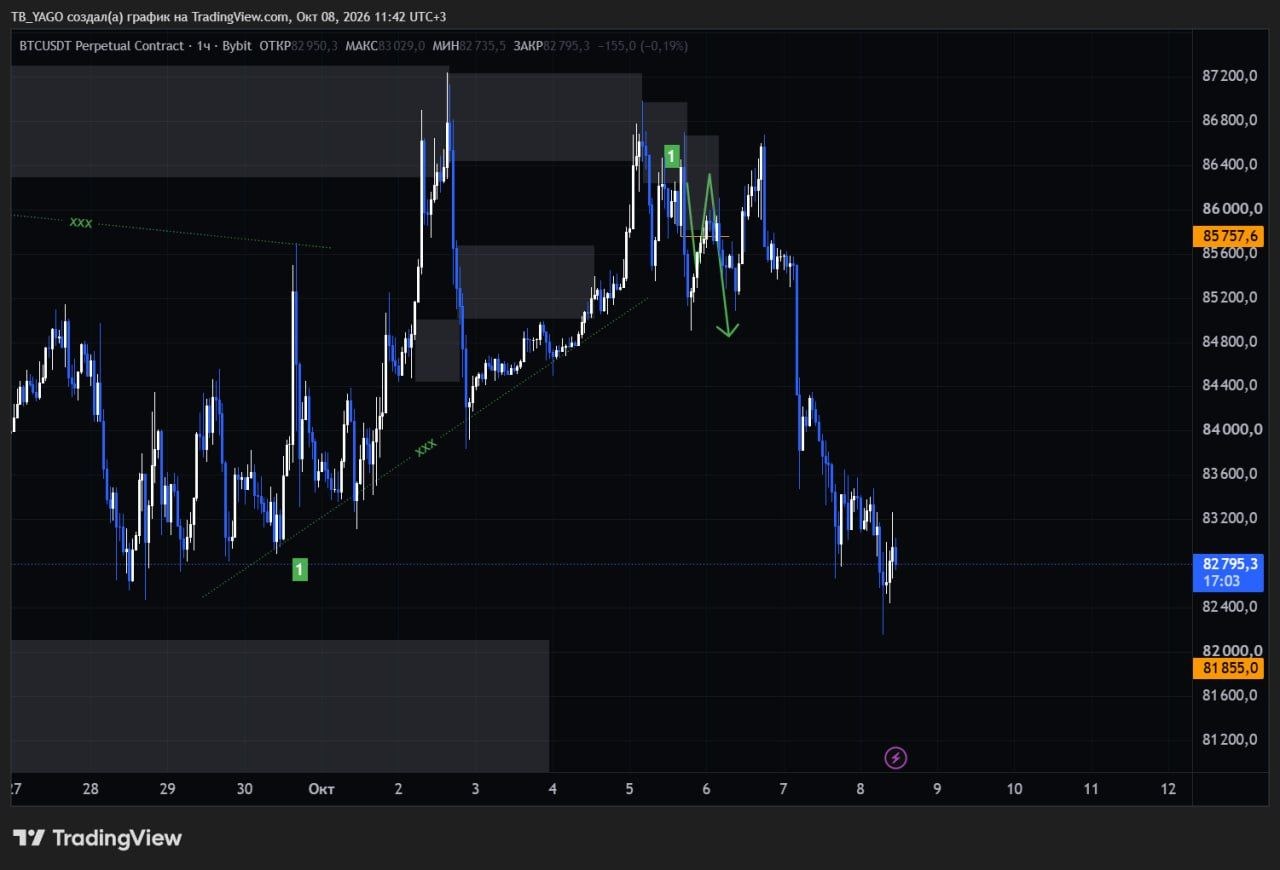Click the 83600,0 price axis label

[x=1229, y=473]
